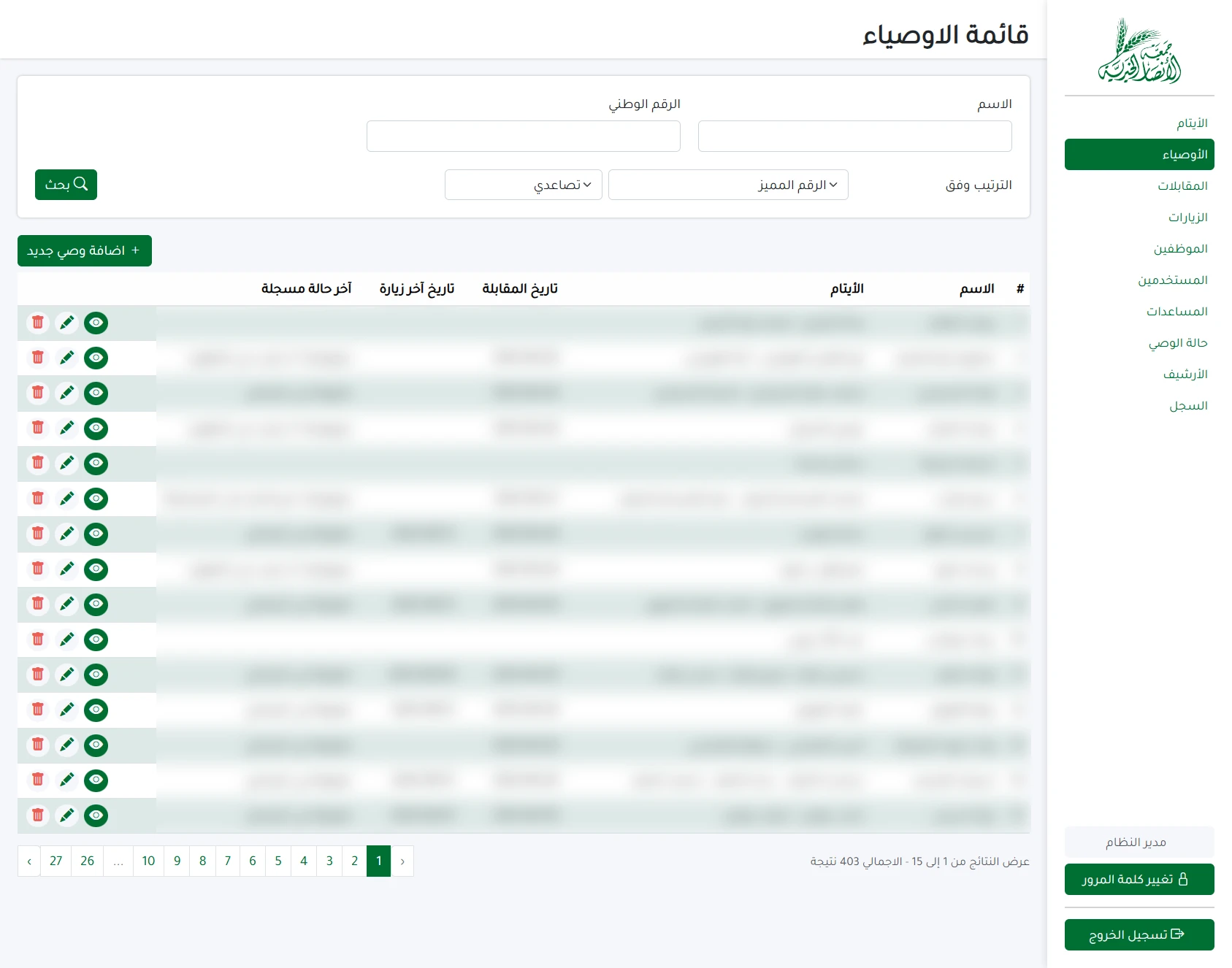Open الأيتام section in the sidebar
Viewport: 1232px width, 968px height.
click(x=1139, y=123)
